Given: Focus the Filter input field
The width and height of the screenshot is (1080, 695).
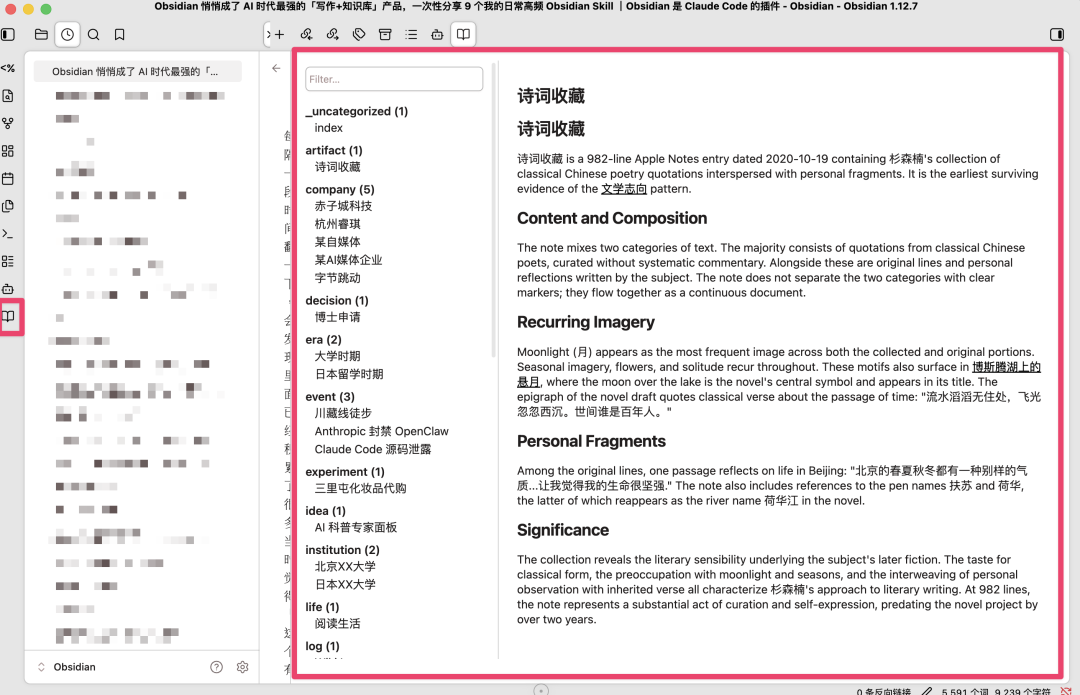Looking at the screenshot, I should [394, 79].
